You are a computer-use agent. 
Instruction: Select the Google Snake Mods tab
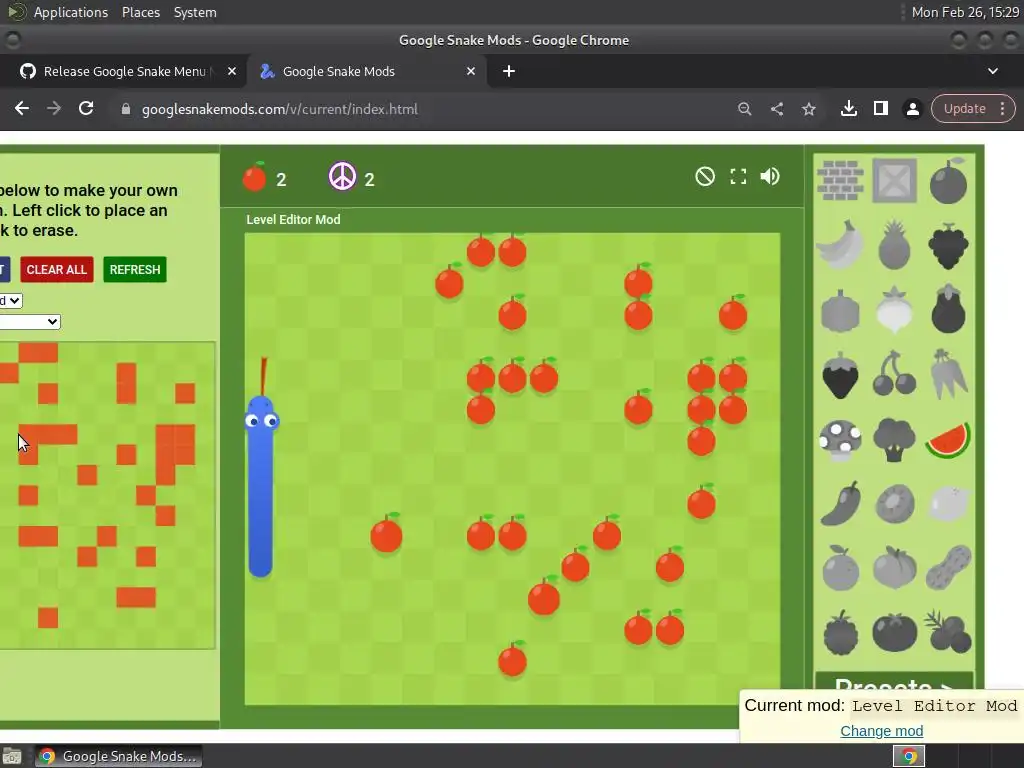tap(367, 71)
